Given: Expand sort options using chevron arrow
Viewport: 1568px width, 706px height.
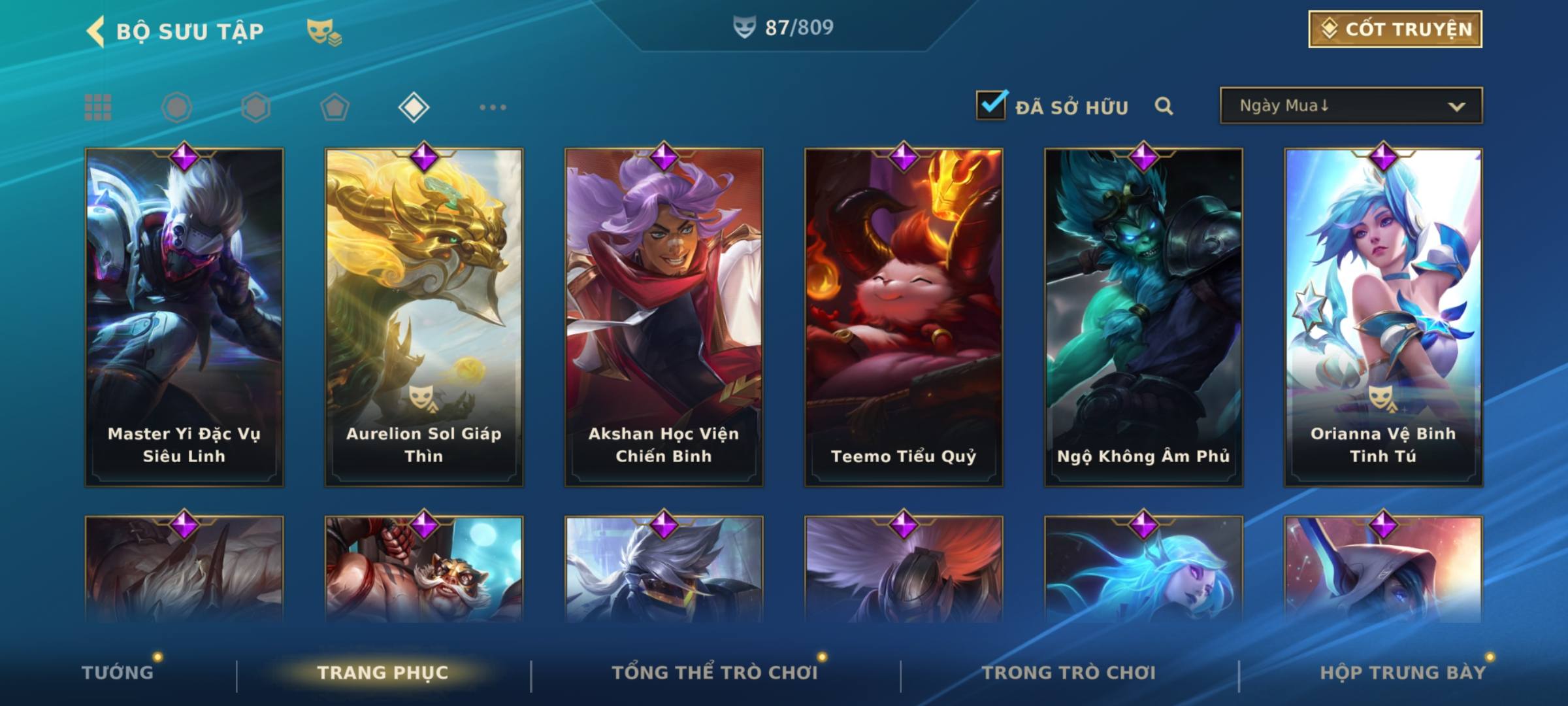Looking at the screenshot, I should [1456, 107].
